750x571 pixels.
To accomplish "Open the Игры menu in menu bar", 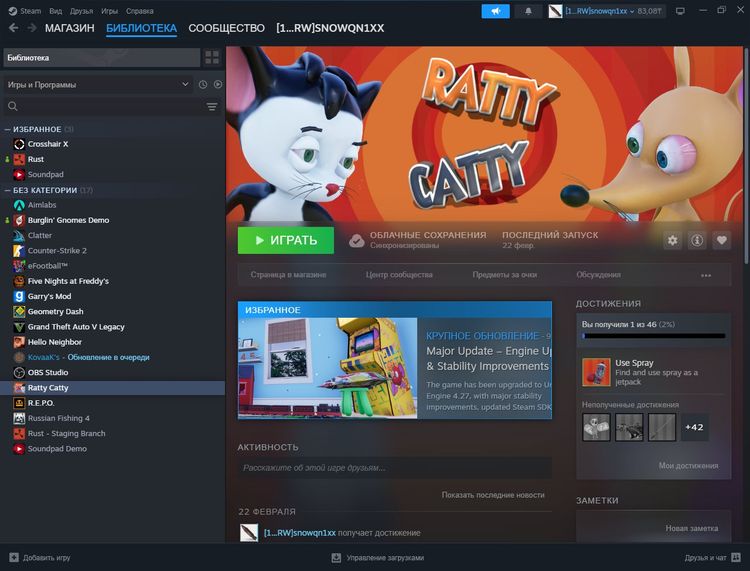I will click(109, 11).
